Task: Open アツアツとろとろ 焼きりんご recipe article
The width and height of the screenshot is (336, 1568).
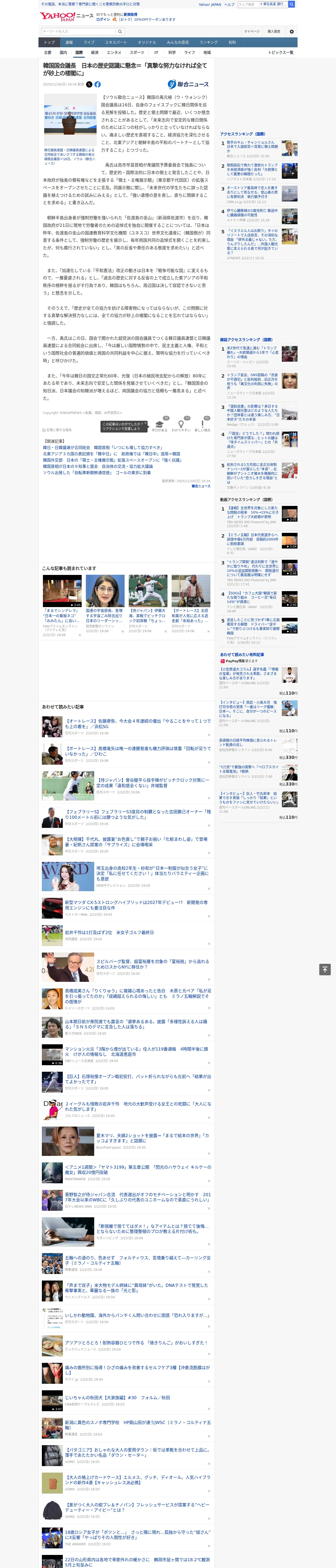Action: coord(136,1343)
